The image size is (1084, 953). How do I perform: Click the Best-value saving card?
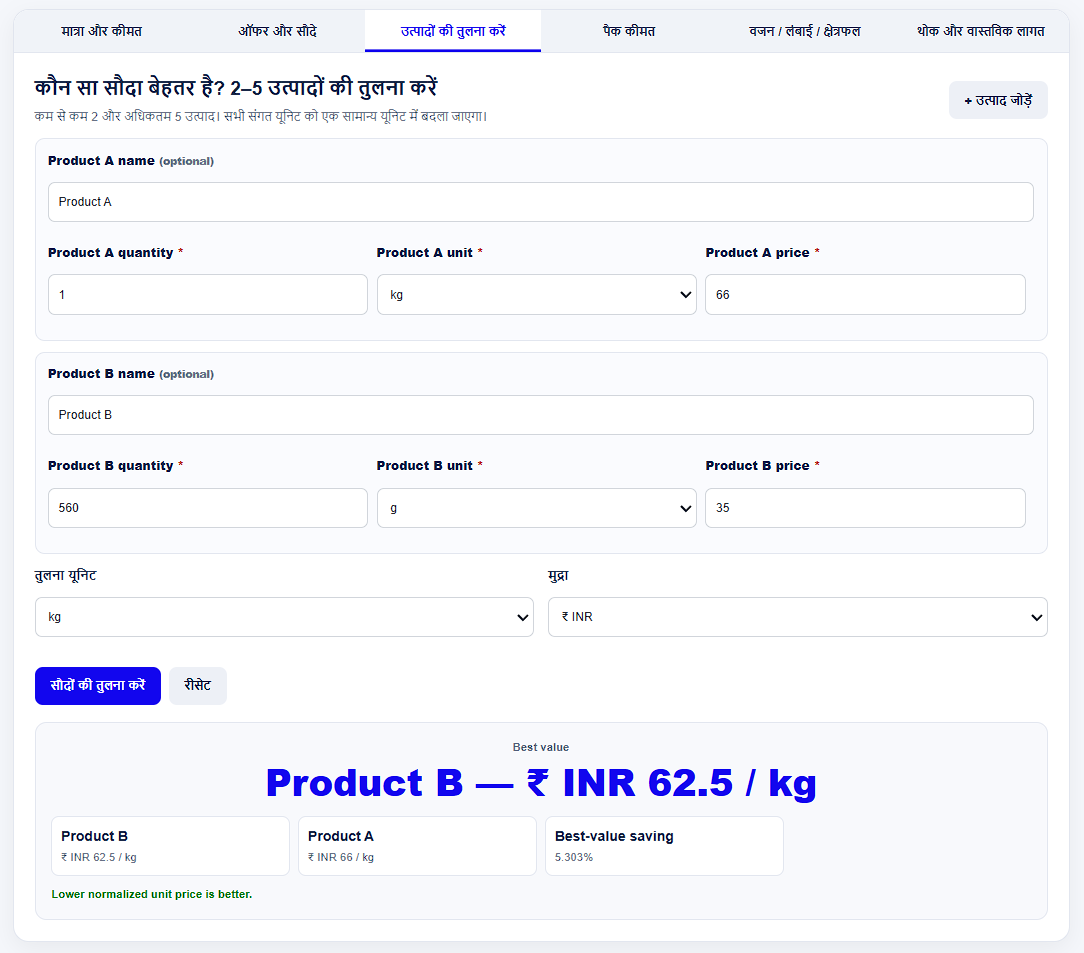[x=664, y=846]
